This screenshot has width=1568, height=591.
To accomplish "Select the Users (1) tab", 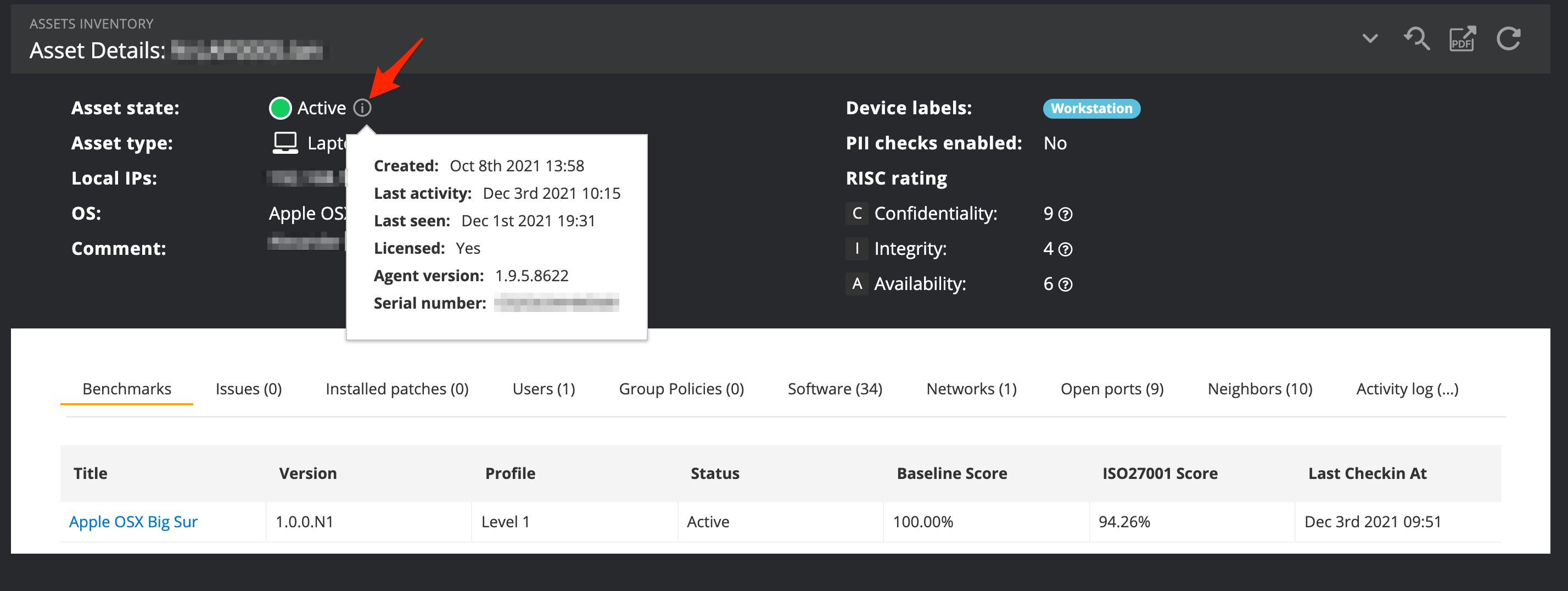I will pos(544,389).
